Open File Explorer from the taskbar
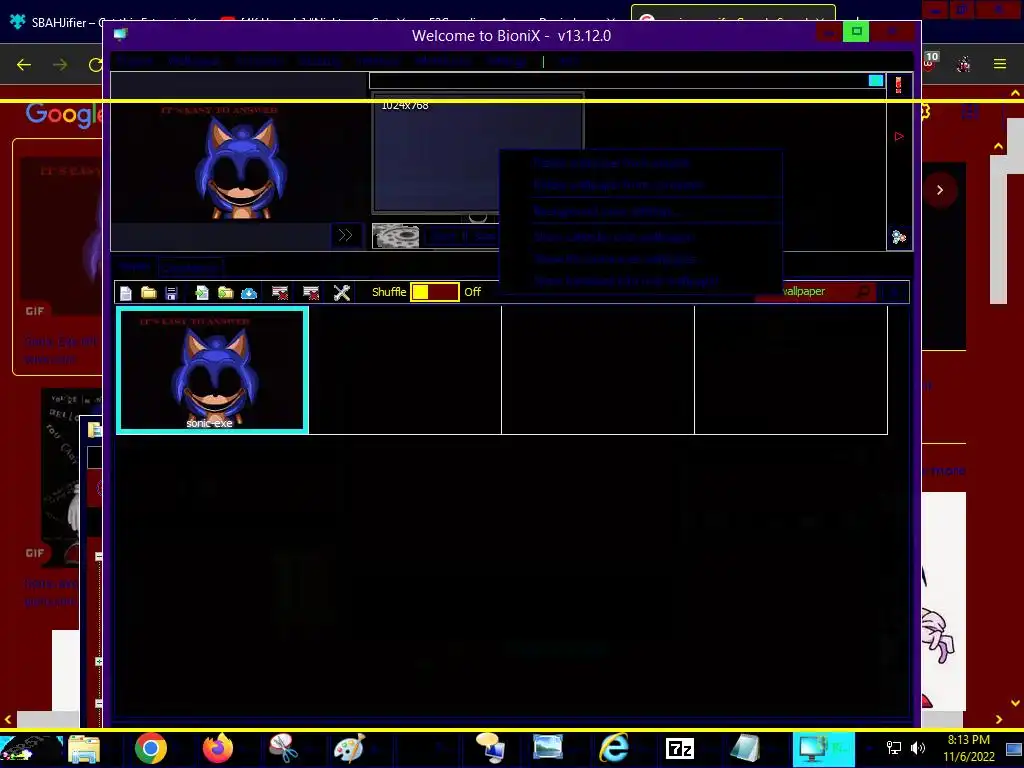This screenshot has height=768, width=1024. click(x=84, y=748)
